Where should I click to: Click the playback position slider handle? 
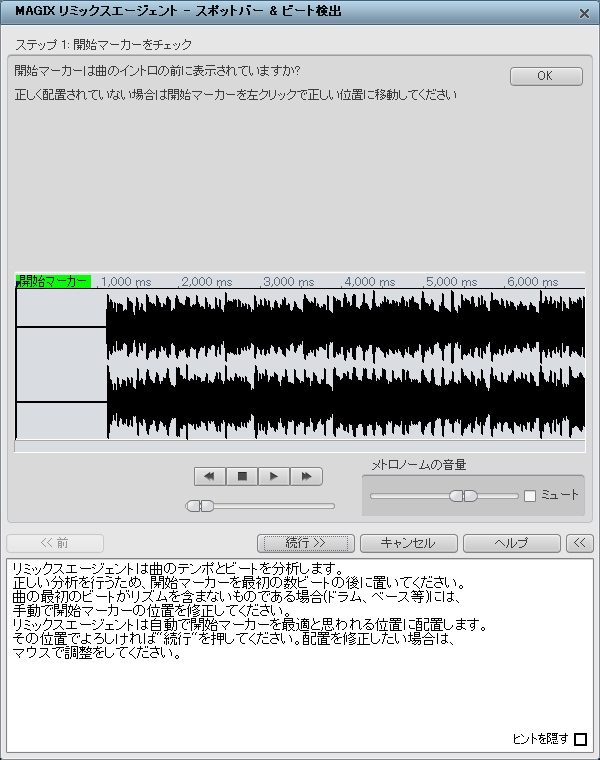click(x=200, y=506)
